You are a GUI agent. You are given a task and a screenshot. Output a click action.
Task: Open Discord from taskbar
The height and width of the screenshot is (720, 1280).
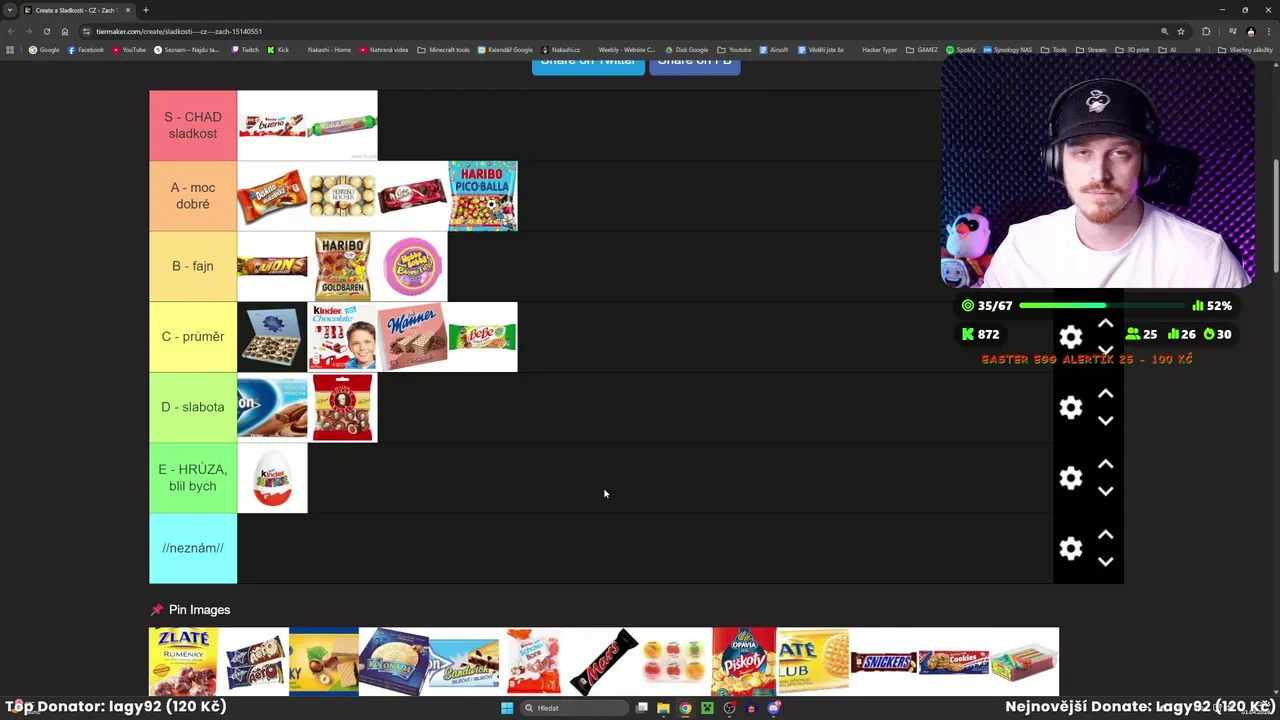pyautogui.click(x=773, y=708)
